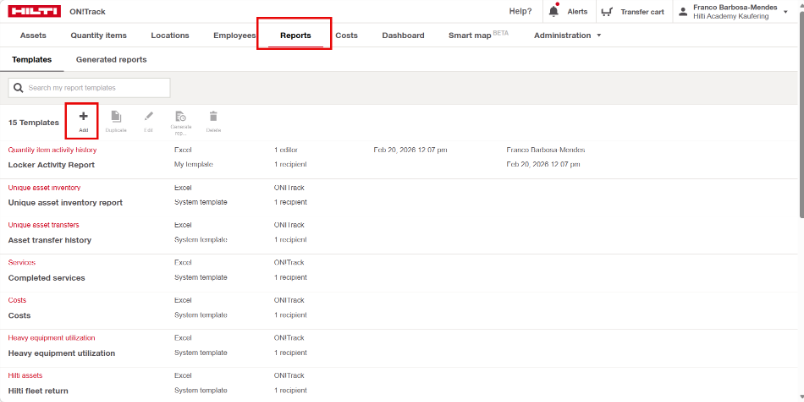
Task: Open the Smart map BETA tab
Action: [478, 35]
